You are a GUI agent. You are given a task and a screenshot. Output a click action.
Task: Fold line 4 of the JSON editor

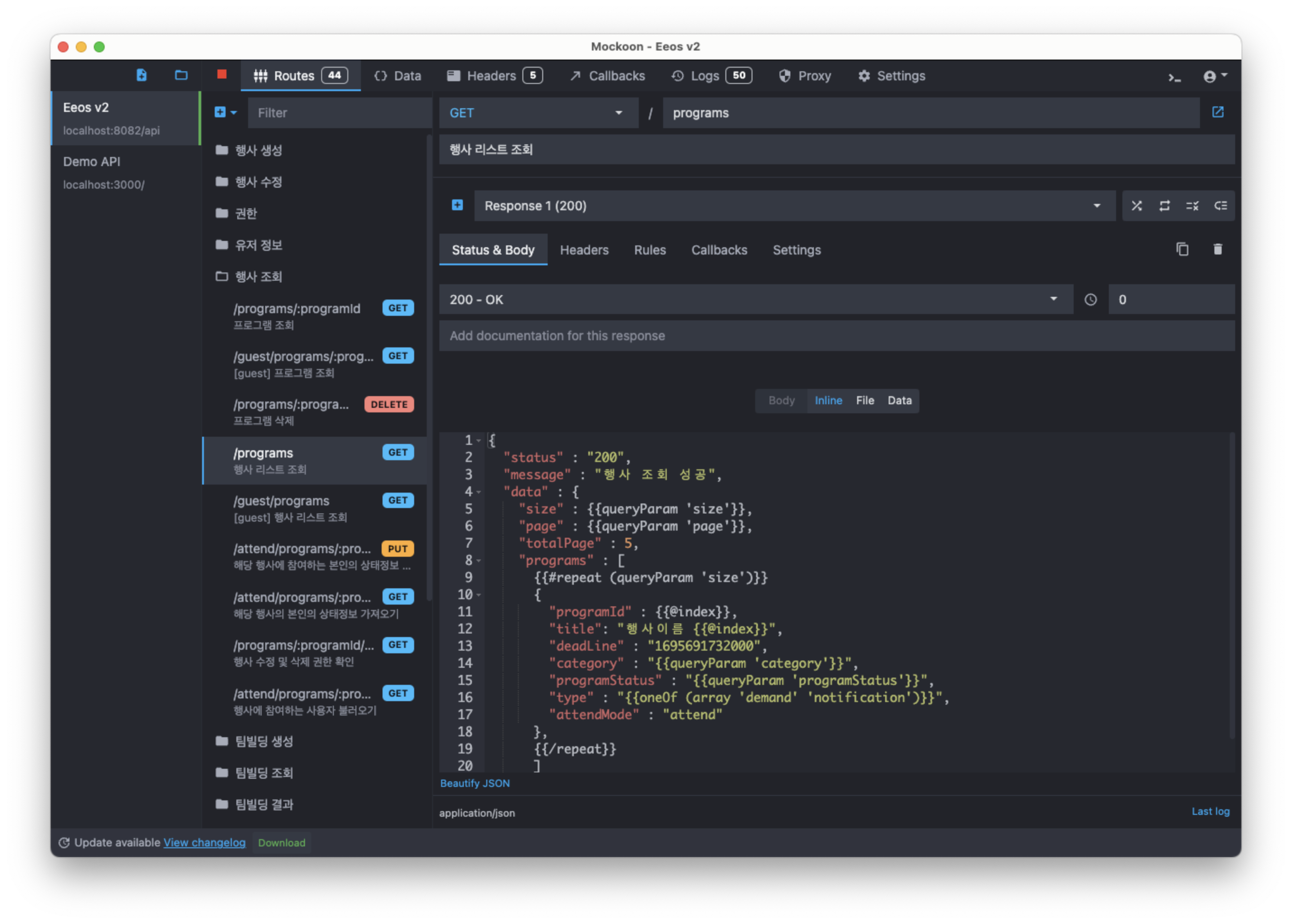point(479,492)
